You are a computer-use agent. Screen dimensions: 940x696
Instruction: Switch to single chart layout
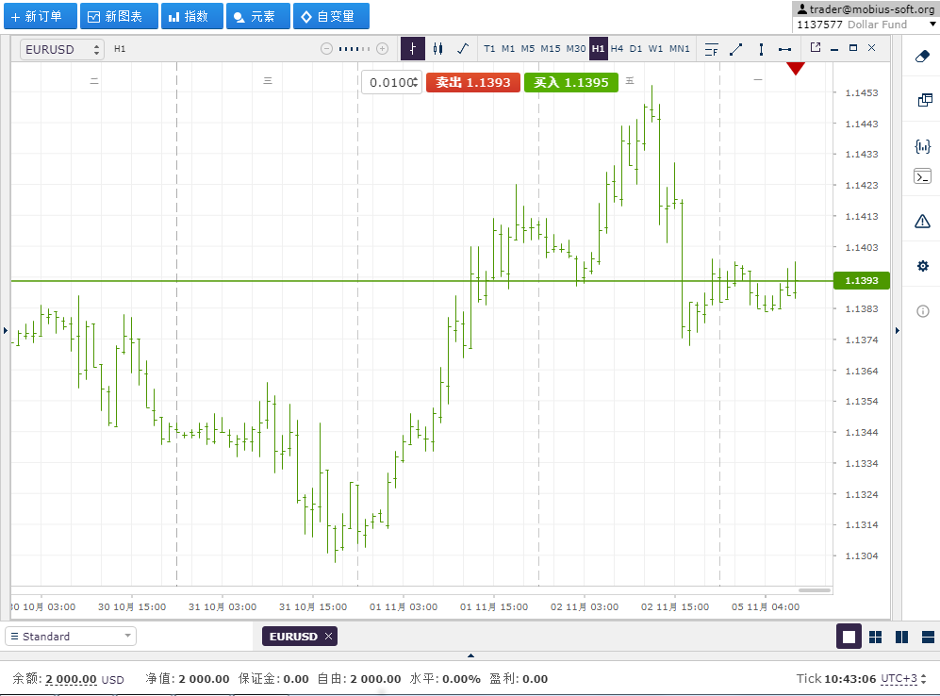[x=849, y=637]
